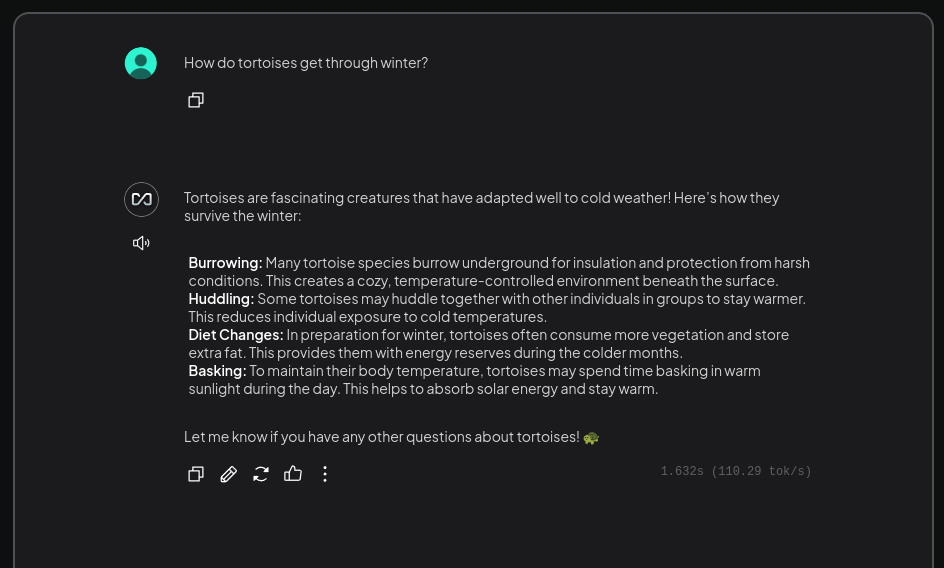Click the bold 'Huddling:' heading
The height and width of the screenshot is (568, 944).
click(221, 299)
